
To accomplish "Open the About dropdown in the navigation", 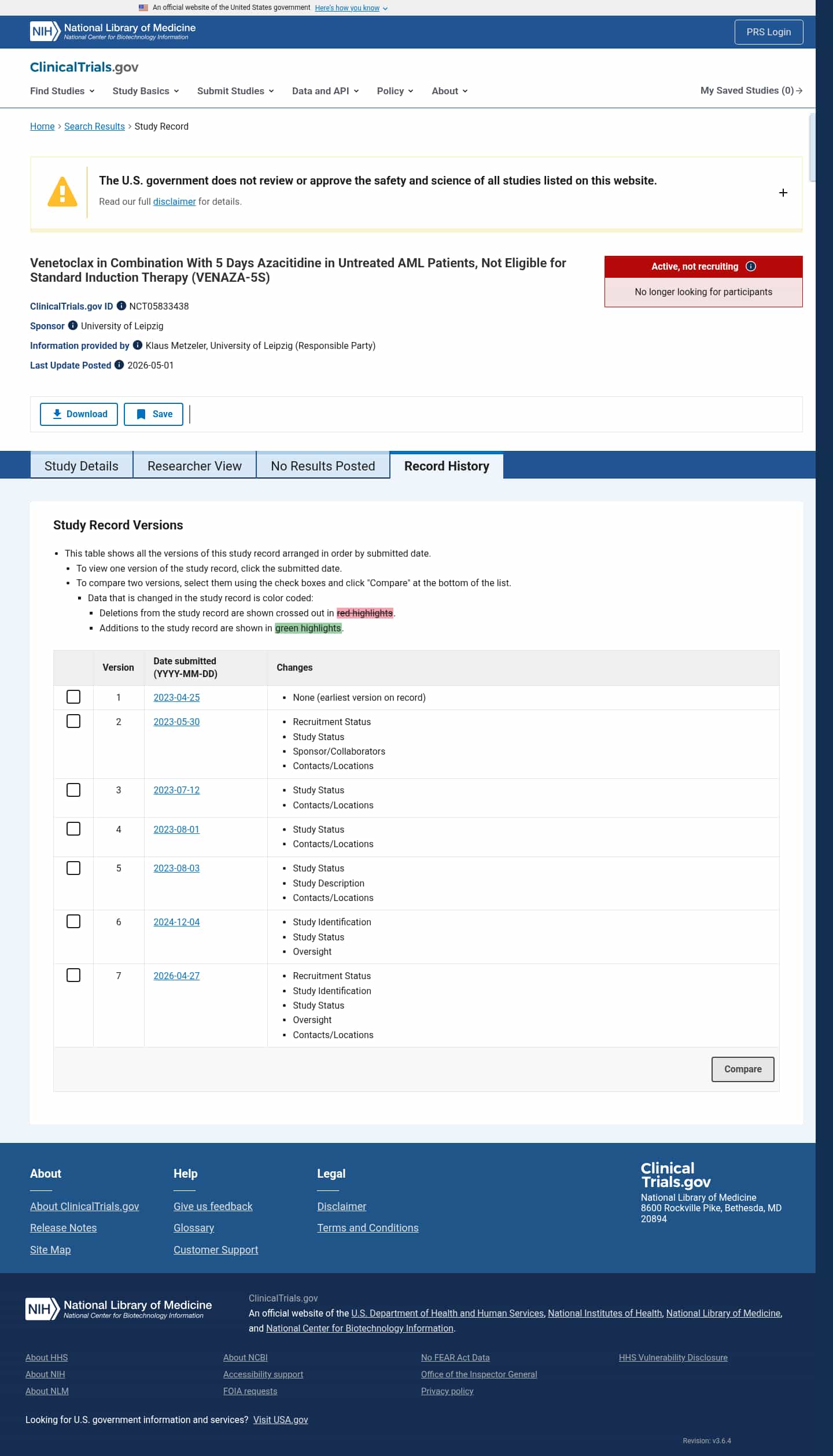I will pos(449,91).
